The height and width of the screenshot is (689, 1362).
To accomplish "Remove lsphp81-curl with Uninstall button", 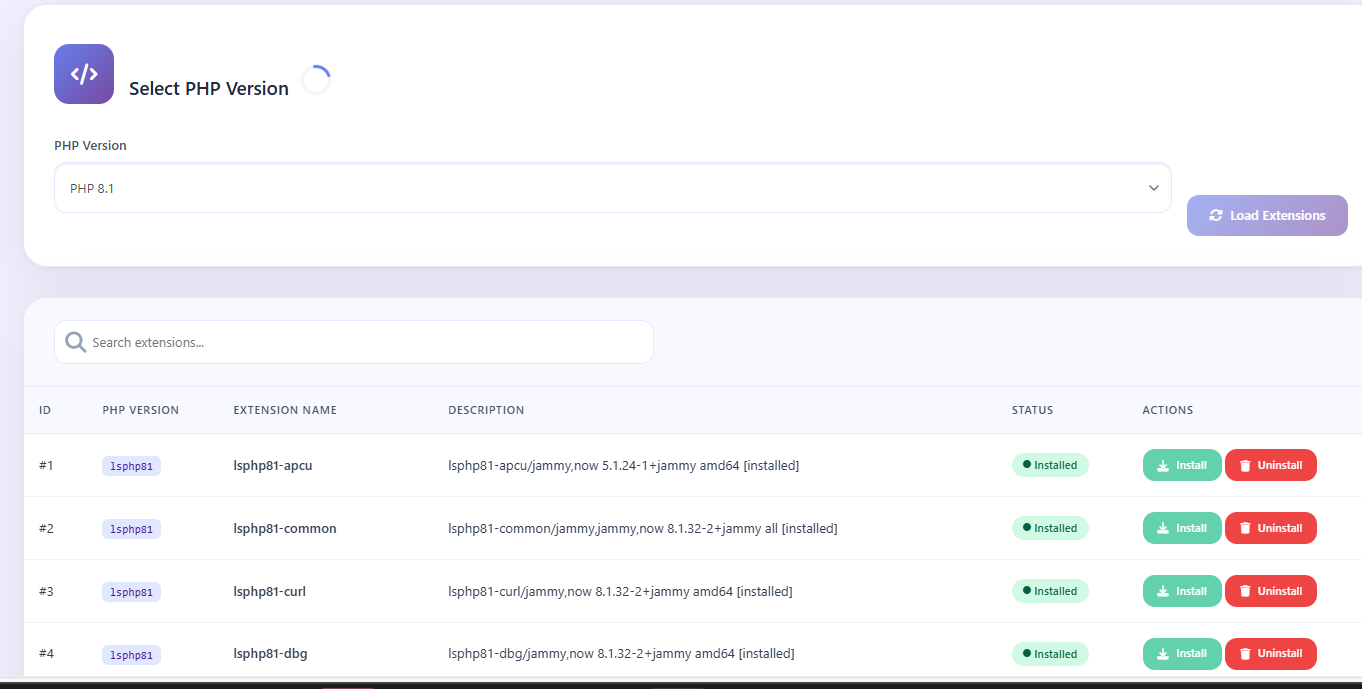I will pyautogui.click(x=1270, y=591).
